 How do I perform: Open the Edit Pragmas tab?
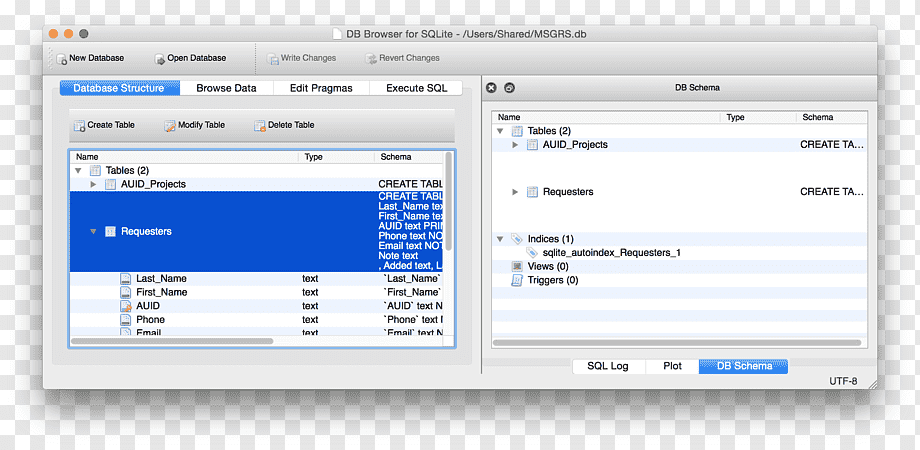tap(321, 88)
